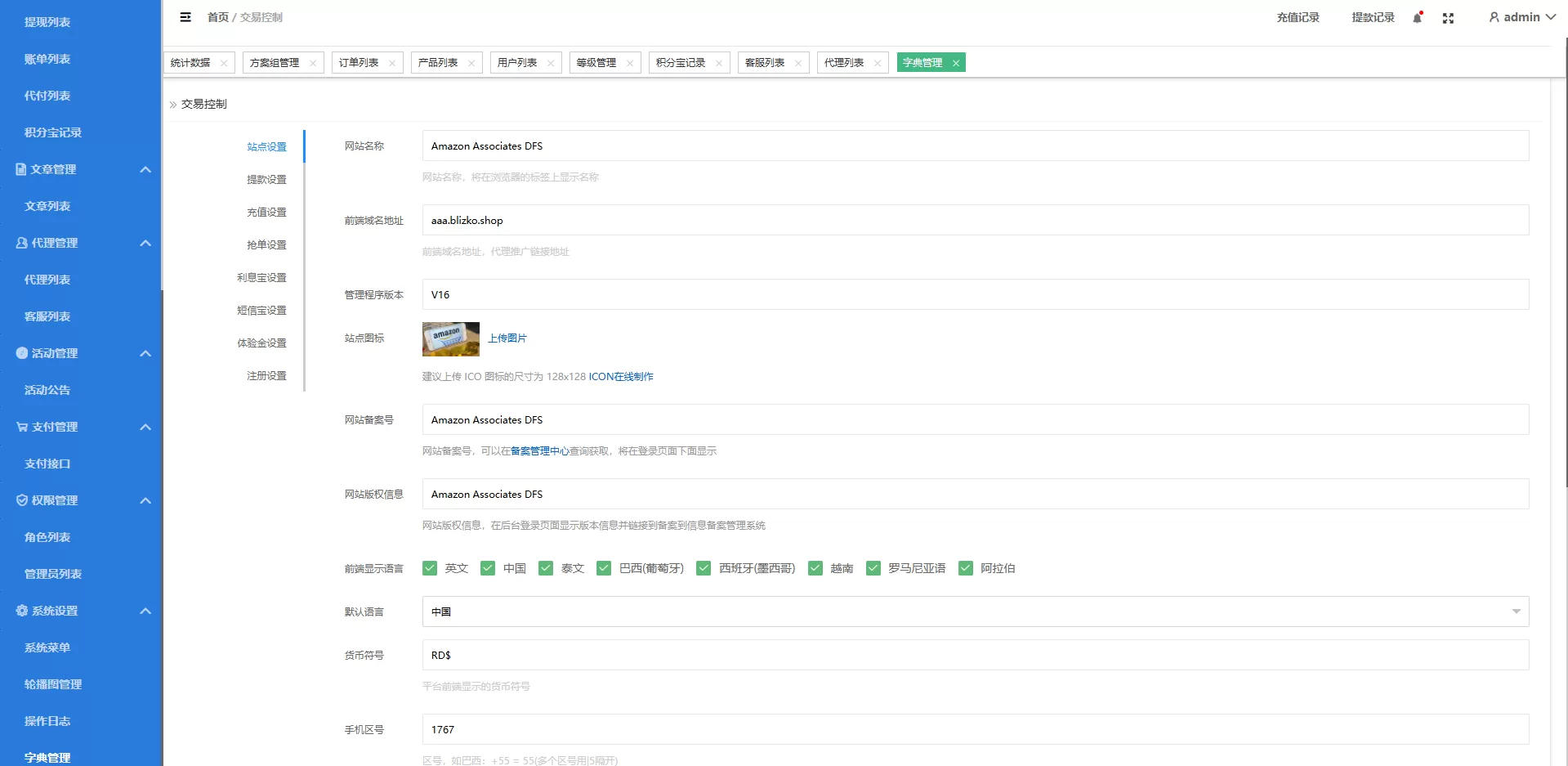The width and height of the screenshot is (1568, 766).
Task: Close the 代理列表 tab
Action: point(878,63)
